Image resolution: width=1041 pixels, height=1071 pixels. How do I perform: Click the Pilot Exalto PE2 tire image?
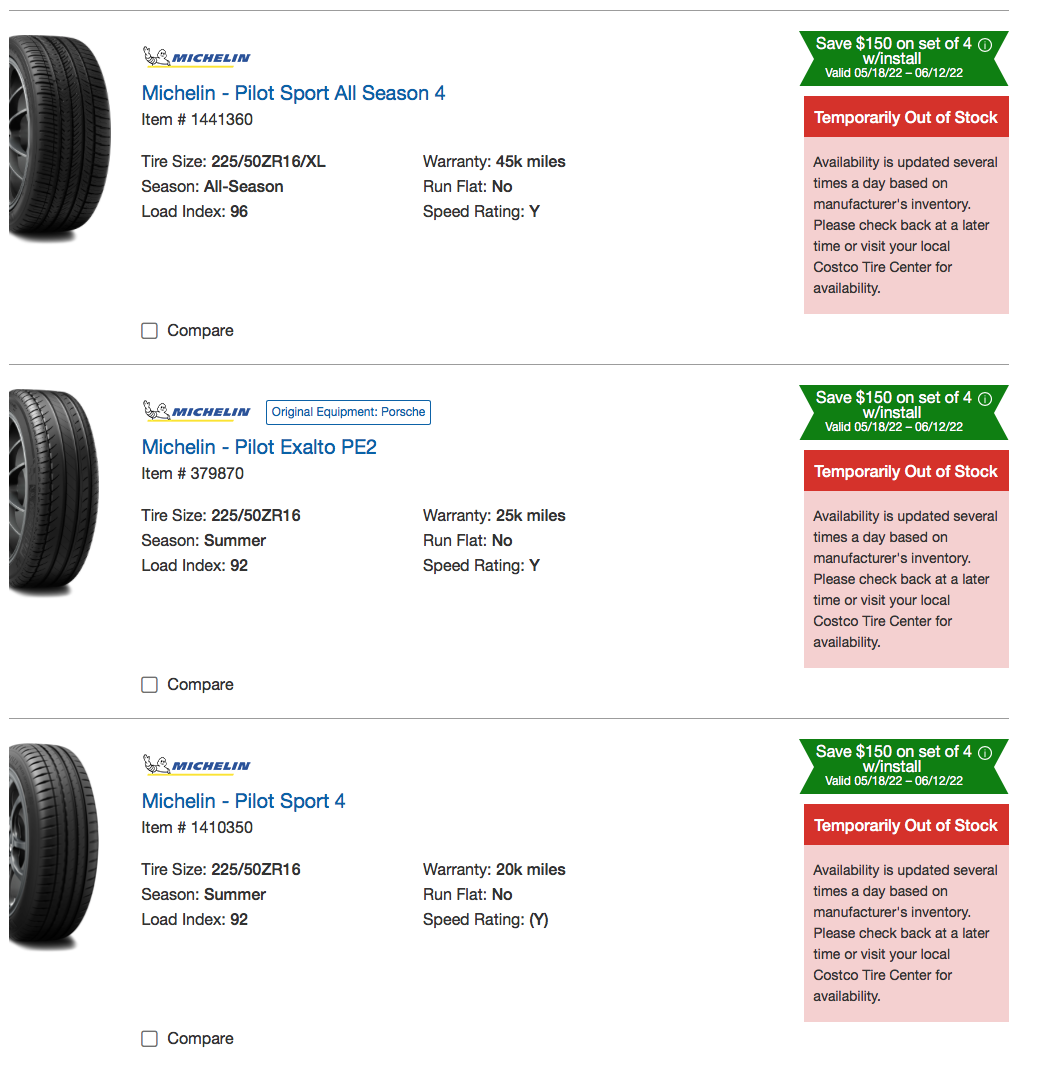(55, 491)
